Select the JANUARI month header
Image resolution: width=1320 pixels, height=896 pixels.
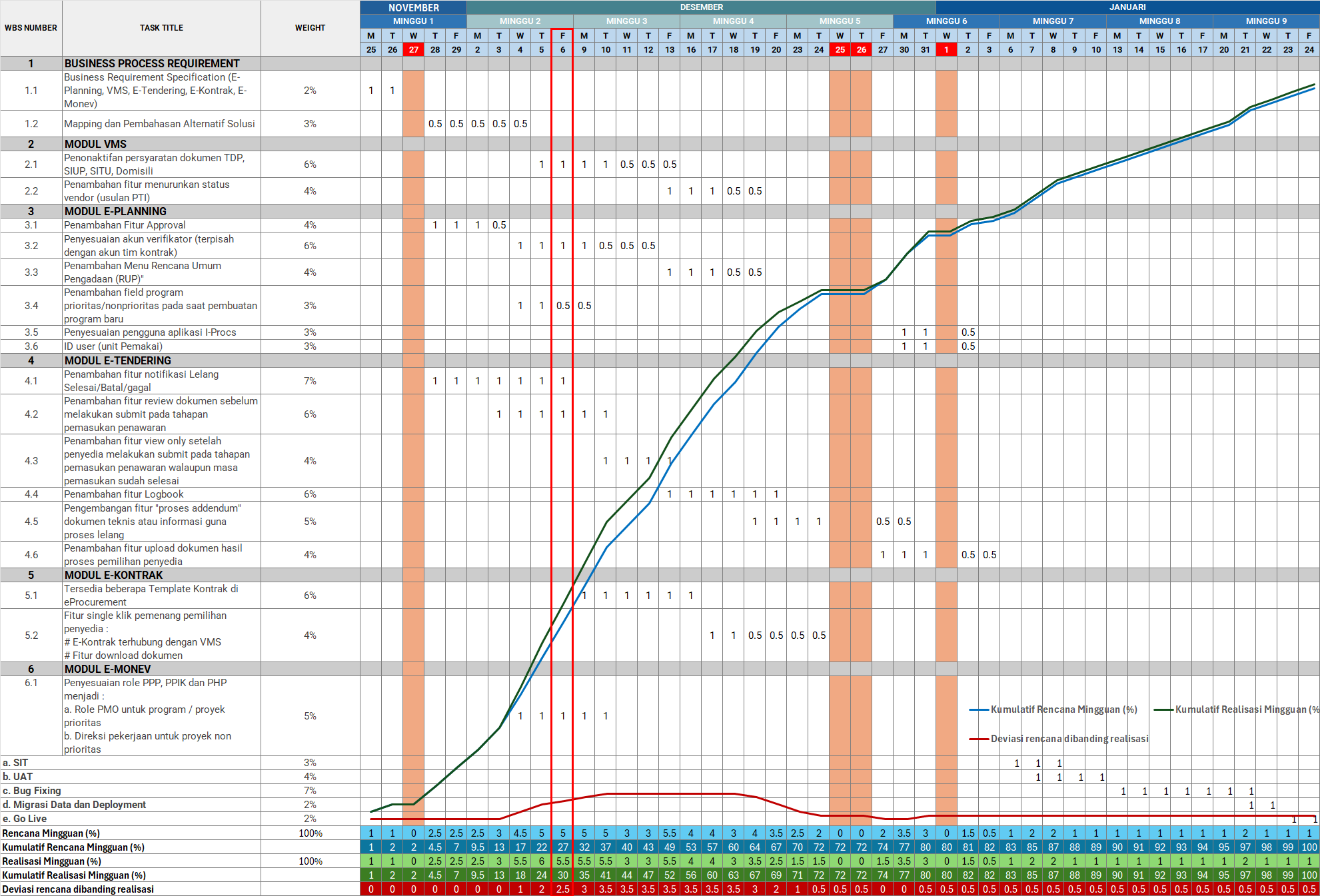(1127, 7)
